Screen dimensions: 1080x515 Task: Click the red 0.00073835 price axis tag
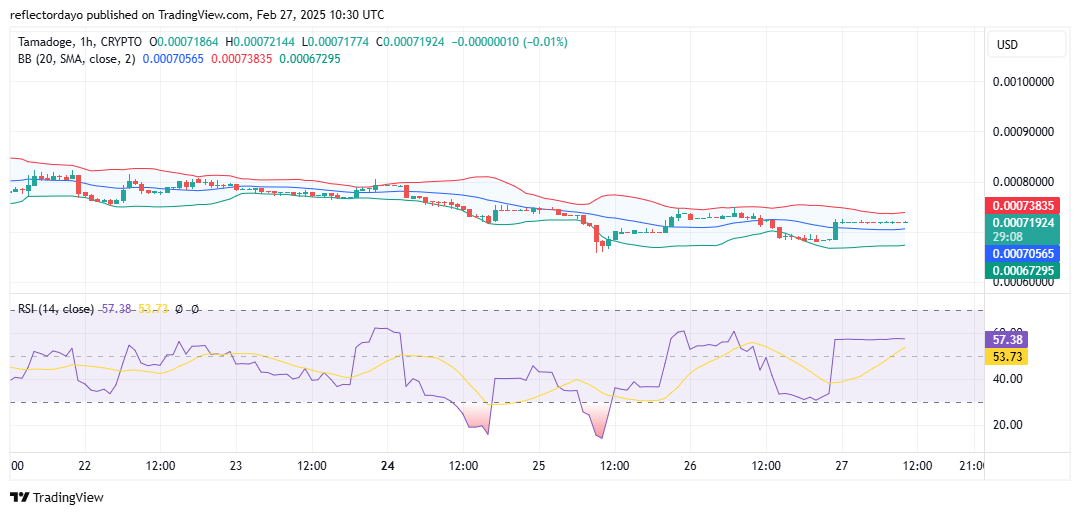(1024, 205)
